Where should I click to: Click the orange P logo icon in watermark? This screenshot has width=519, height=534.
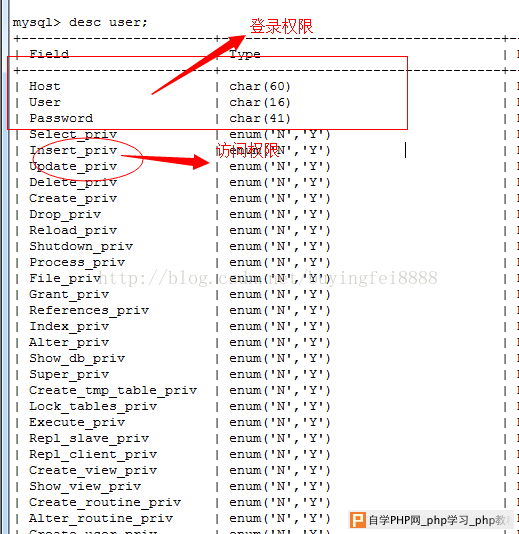(358, 520)
